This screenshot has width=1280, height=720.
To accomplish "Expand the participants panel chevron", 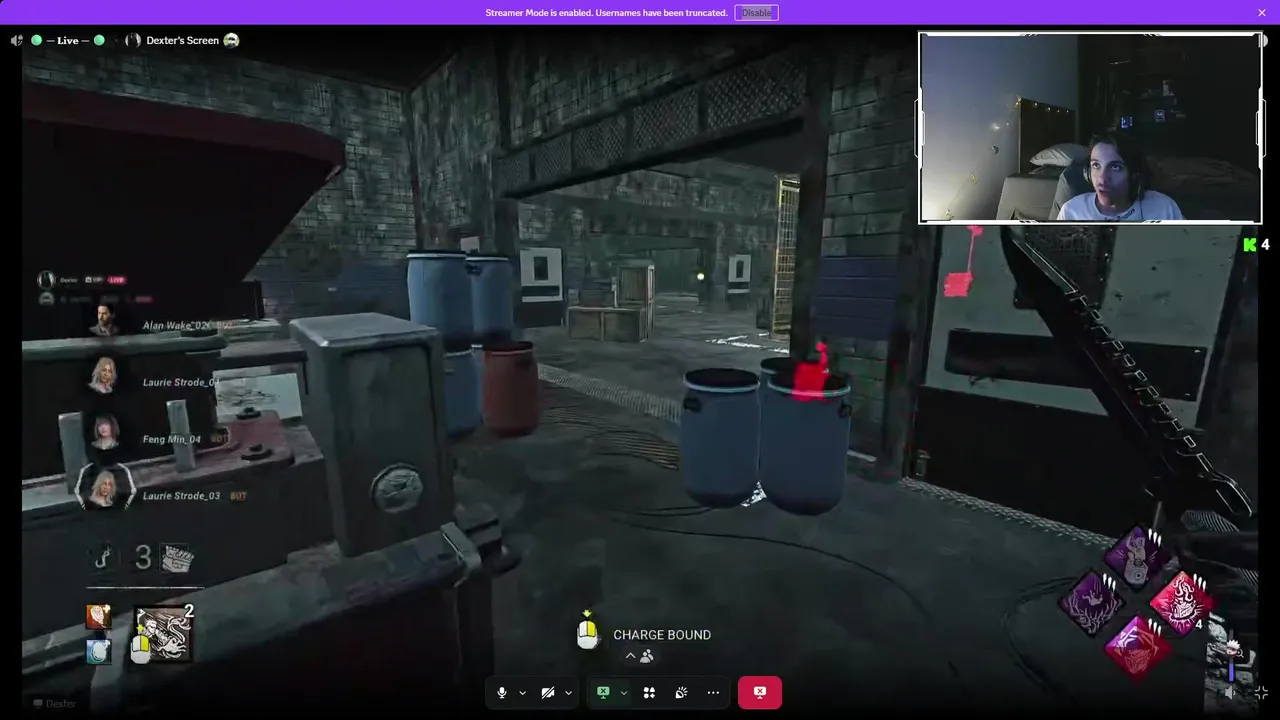I will 630,656.
